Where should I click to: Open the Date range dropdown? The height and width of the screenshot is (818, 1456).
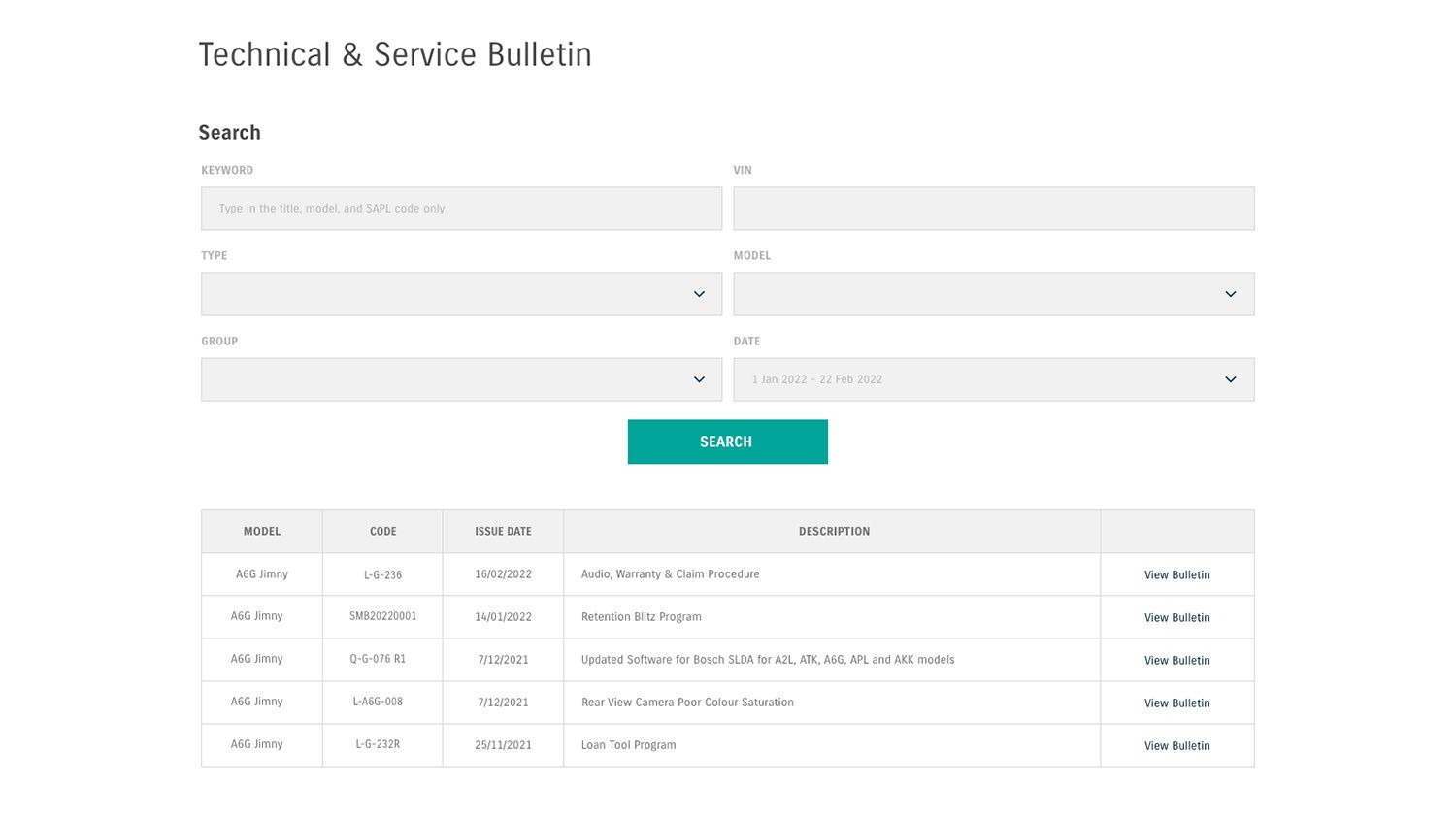coord(978,379)
